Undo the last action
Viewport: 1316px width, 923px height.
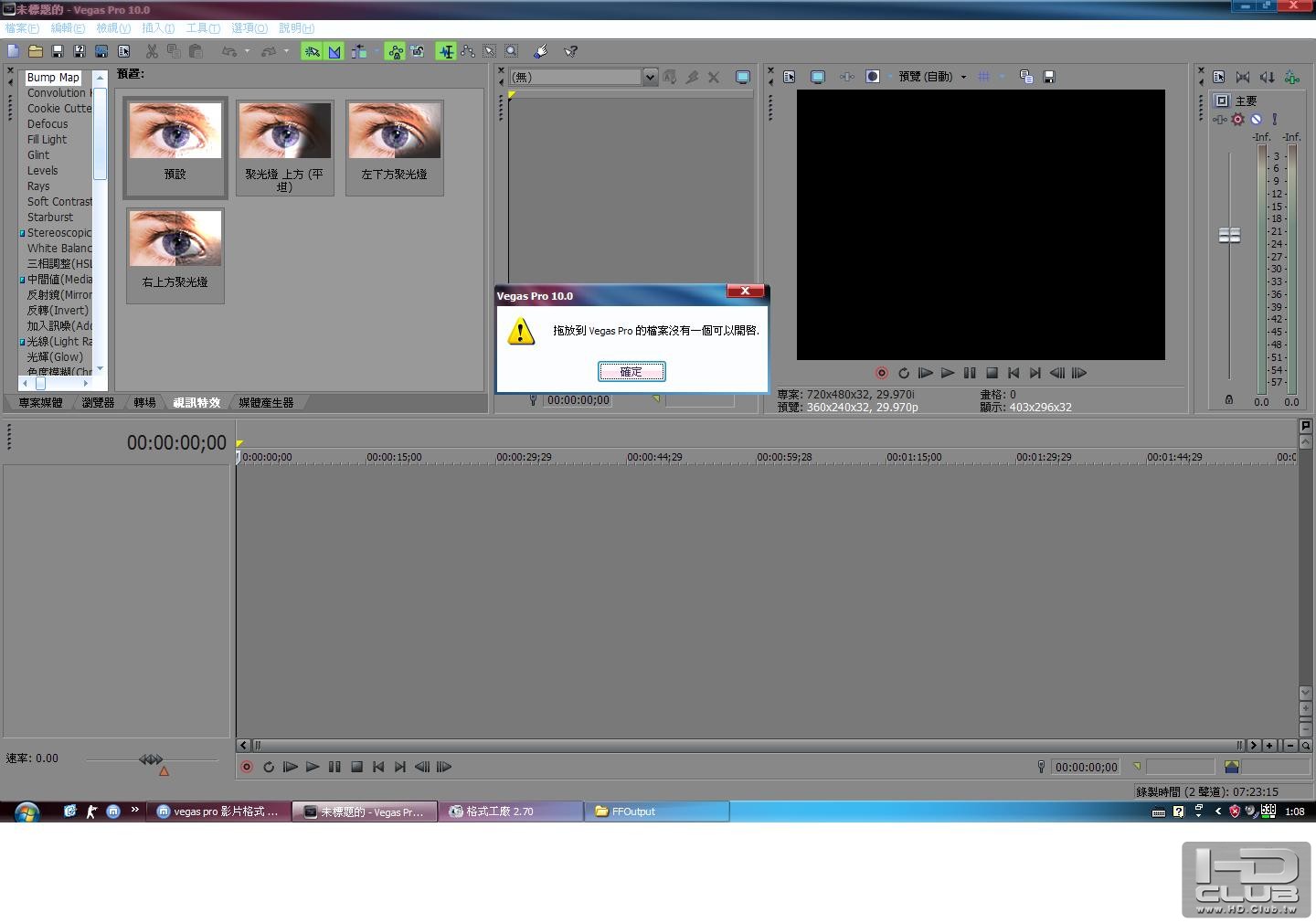coord(228,51)
